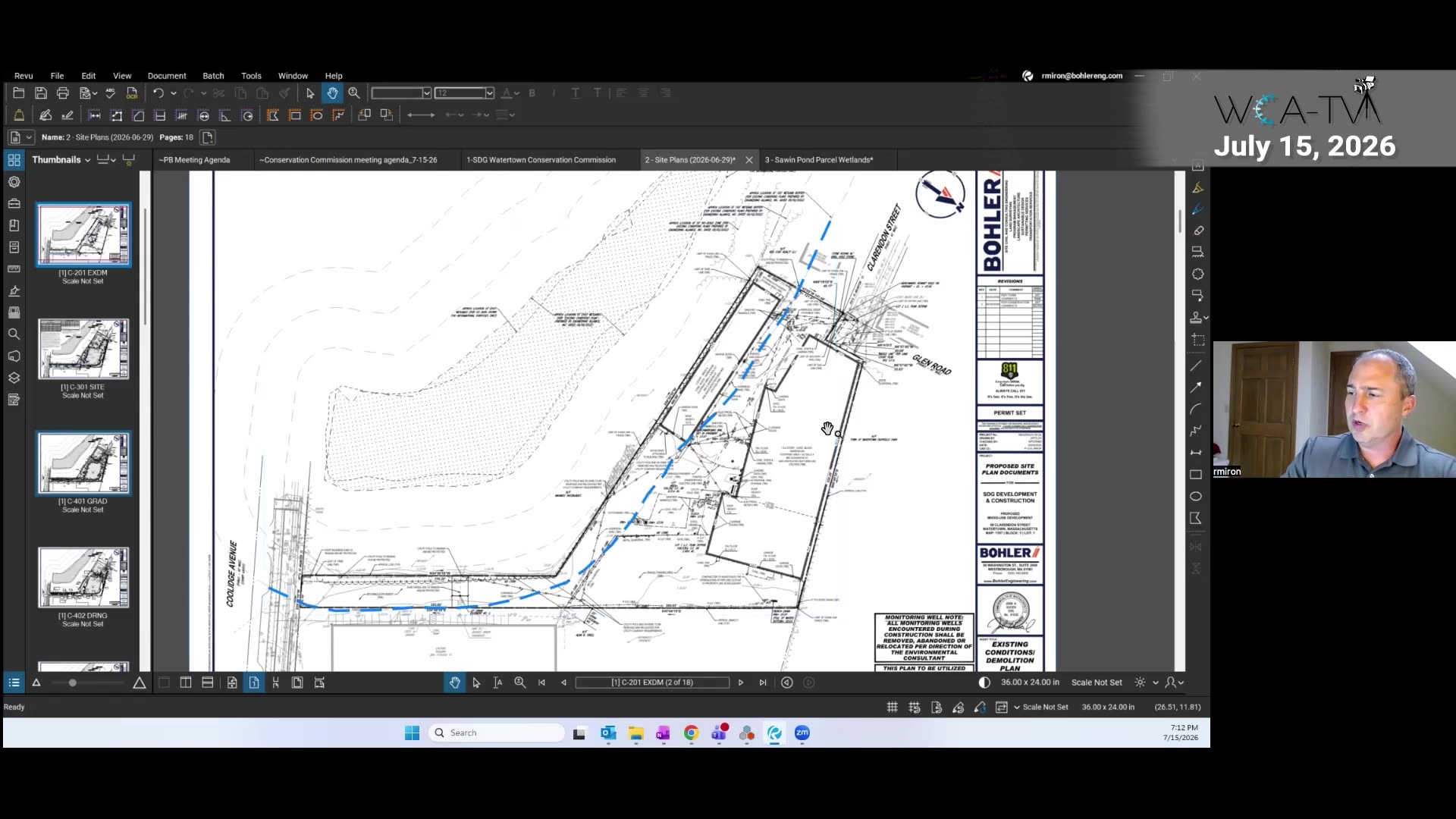Viewport: 1456px width, 819px height.
Task: Open the Batch menu
Action: pos(213,76)
